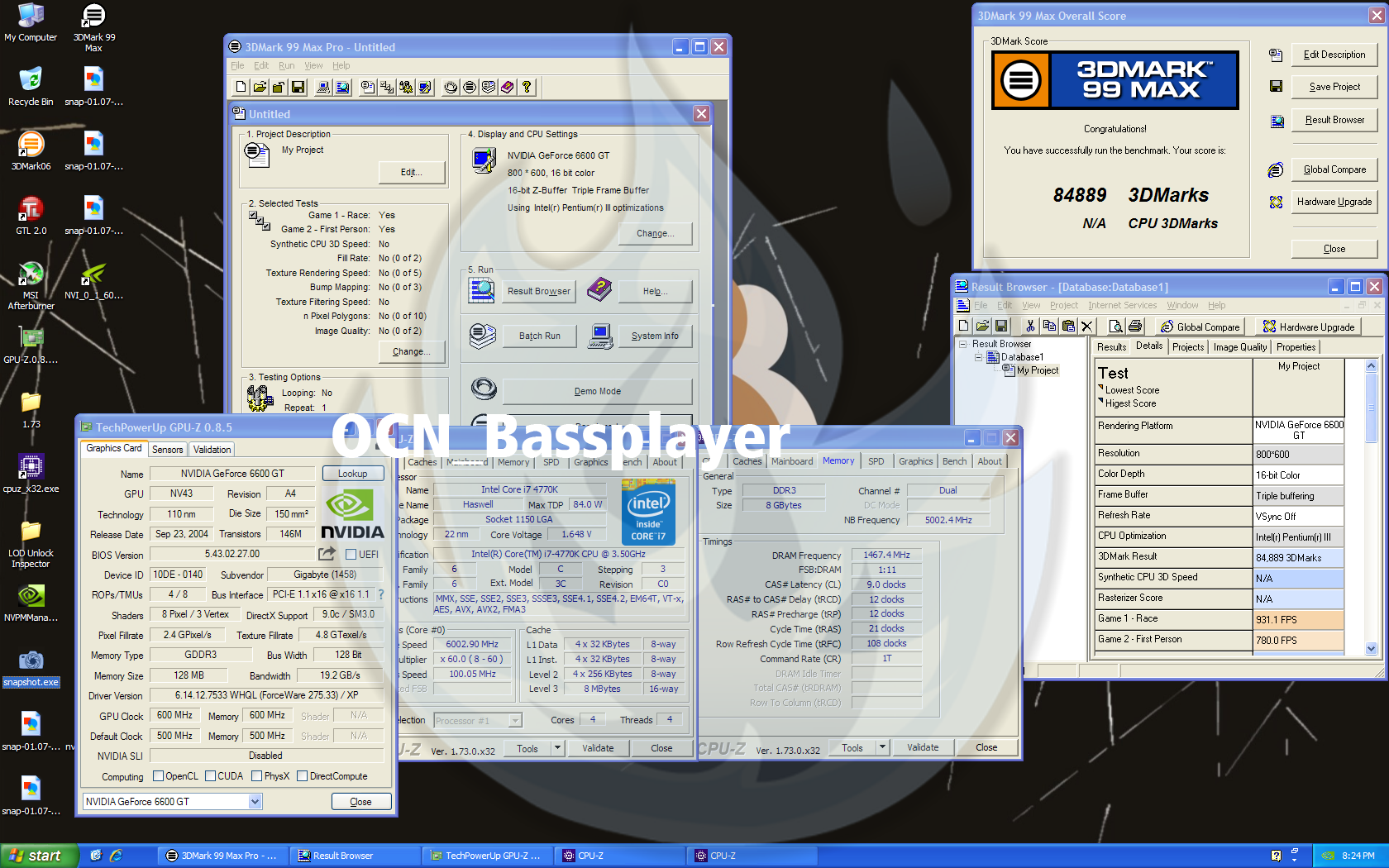Click Result Browser vertical scrollbar down arrow

pos(1371,649)
